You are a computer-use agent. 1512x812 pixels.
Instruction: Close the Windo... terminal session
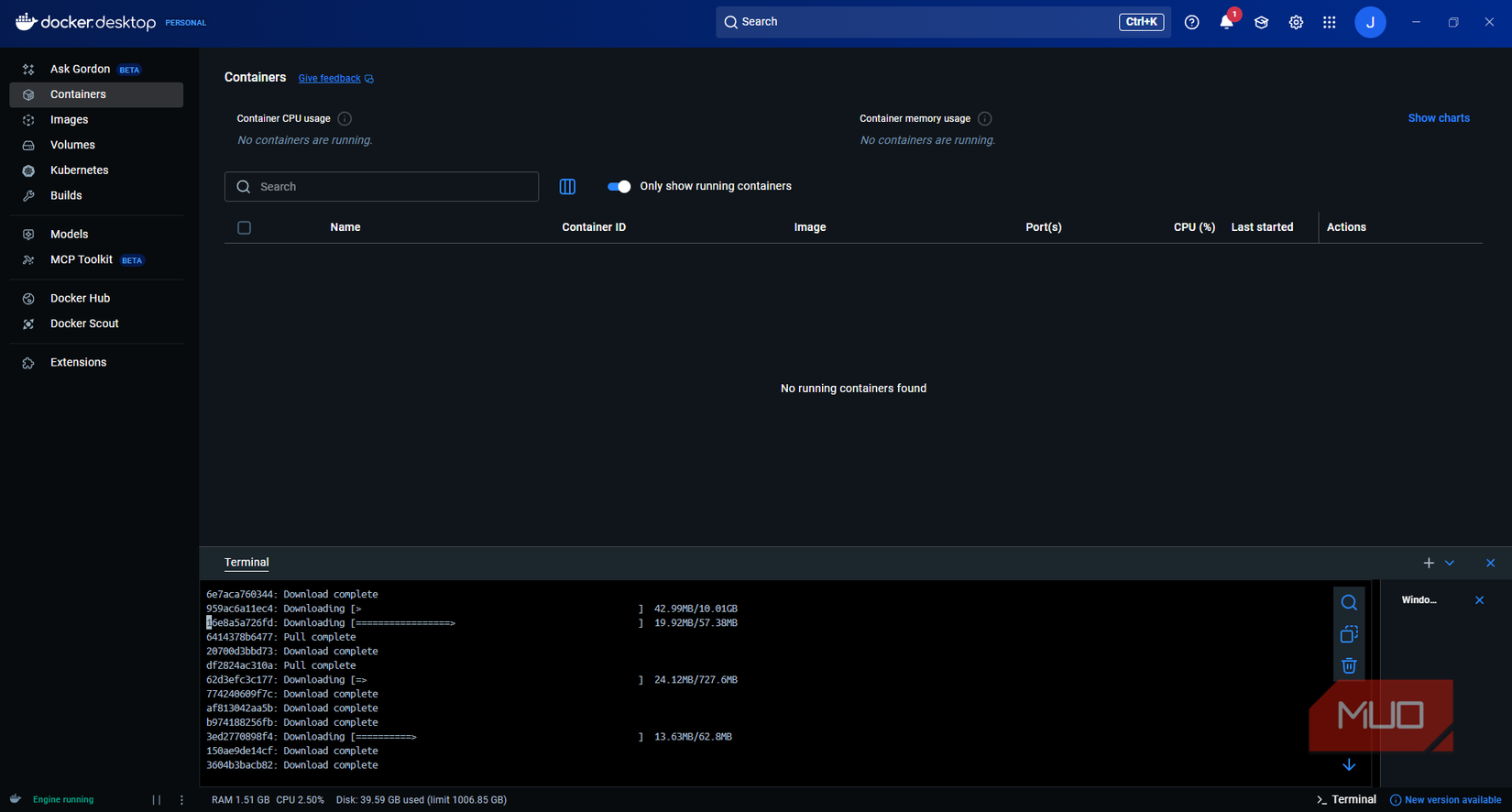(x=1479, y=600)
